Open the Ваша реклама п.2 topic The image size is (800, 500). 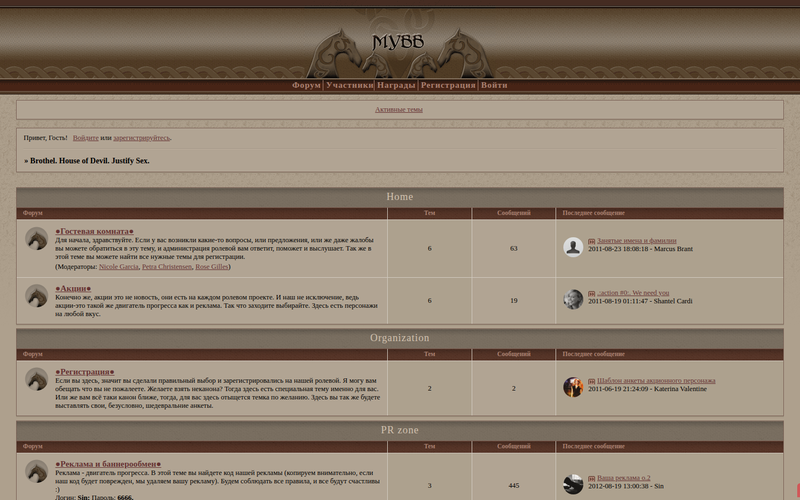tap(624, 478)
